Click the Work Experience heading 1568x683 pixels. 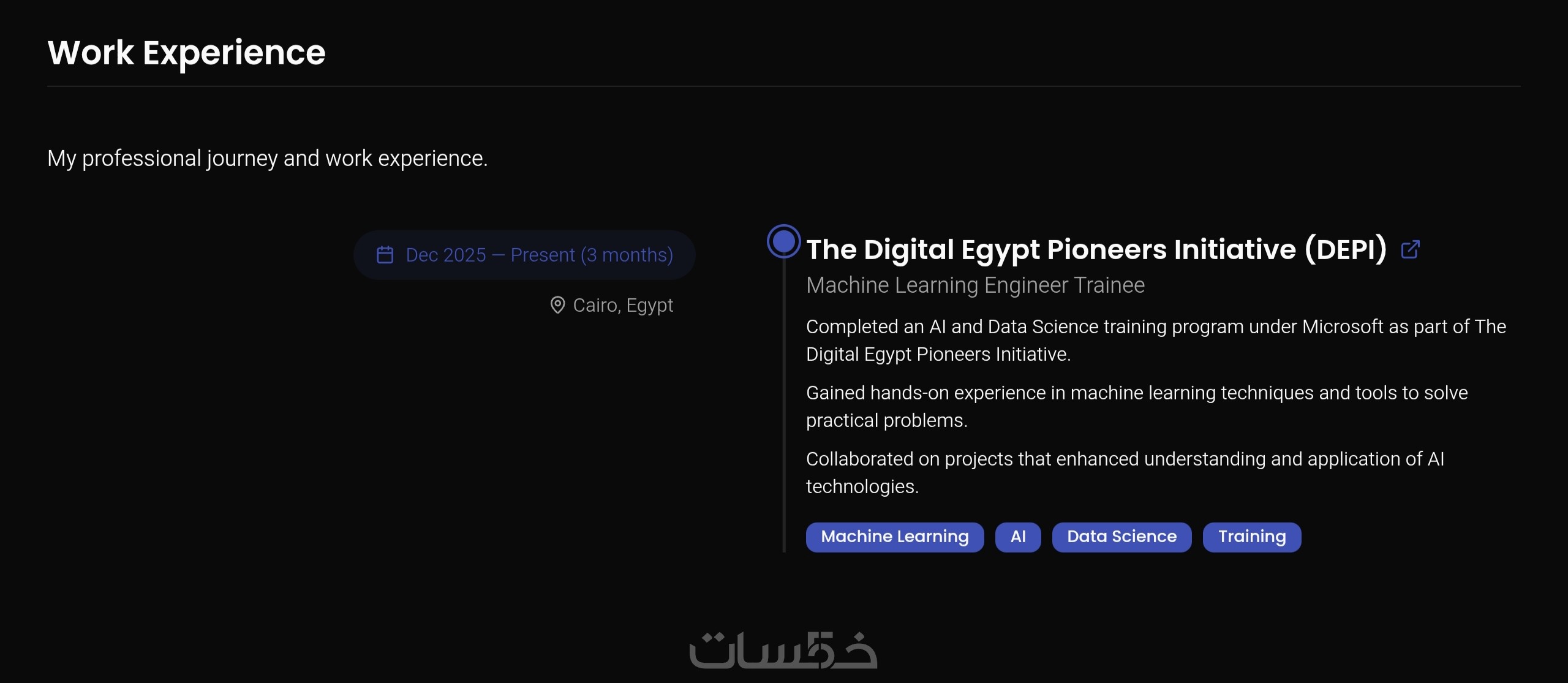pos(186,53)
